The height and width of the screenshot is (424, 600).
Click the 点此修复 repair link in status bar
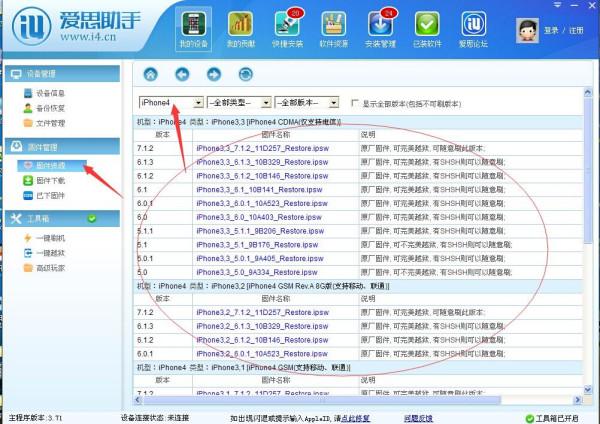(355, 419)
